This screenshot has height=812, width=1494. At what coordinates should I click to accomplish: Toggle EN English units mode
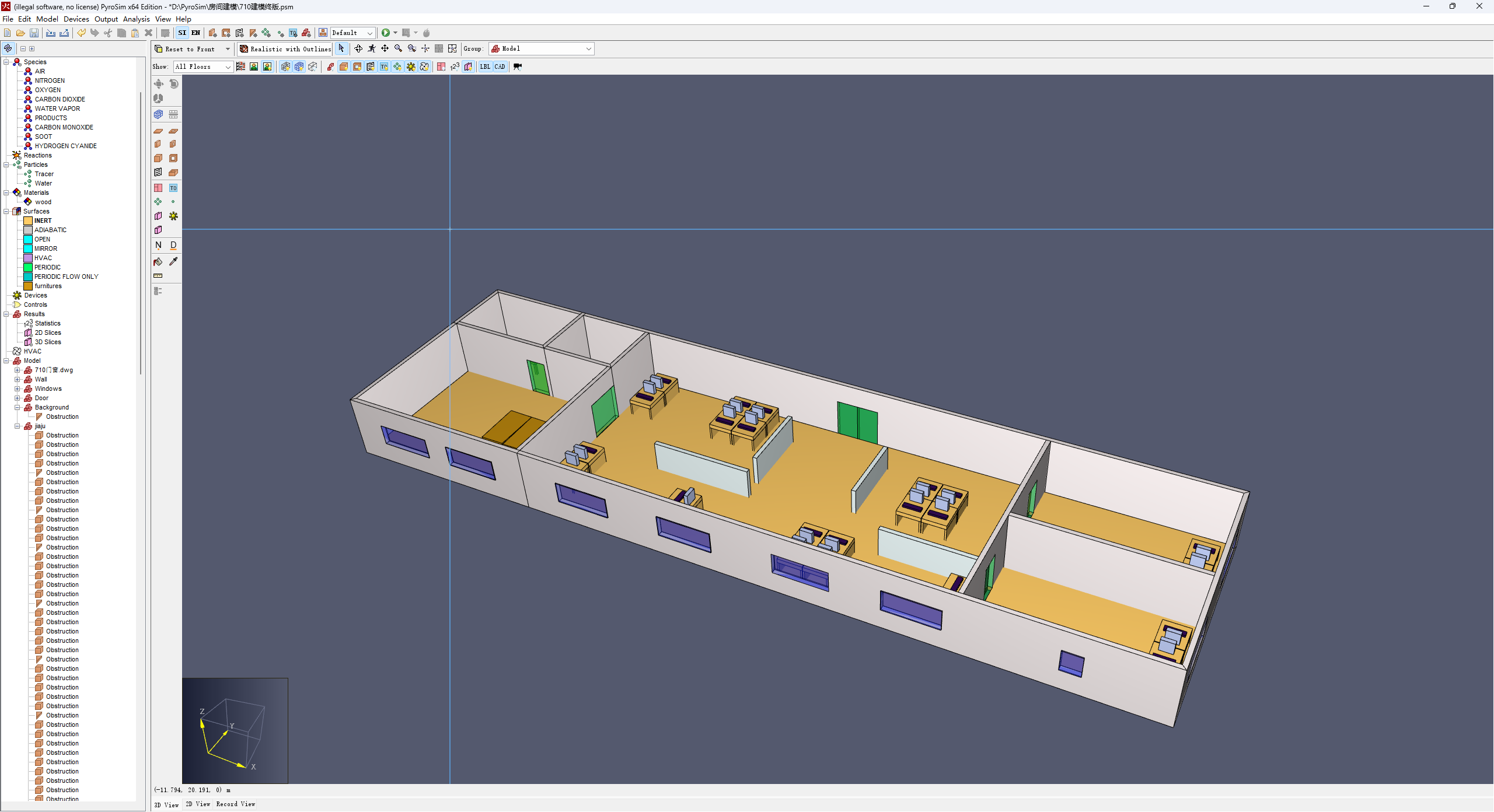click(196, 33)
